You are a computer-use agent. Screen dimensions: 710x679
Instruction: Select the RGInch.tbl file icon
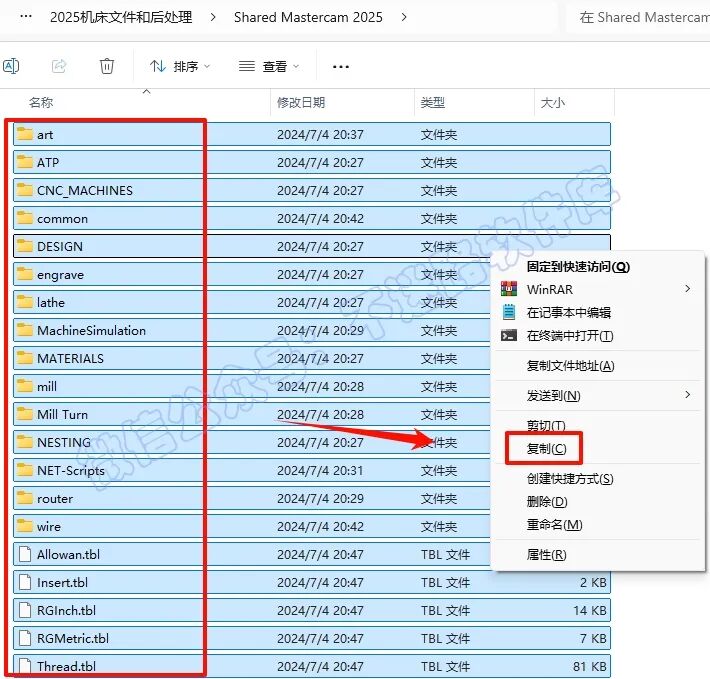point(24,611)
